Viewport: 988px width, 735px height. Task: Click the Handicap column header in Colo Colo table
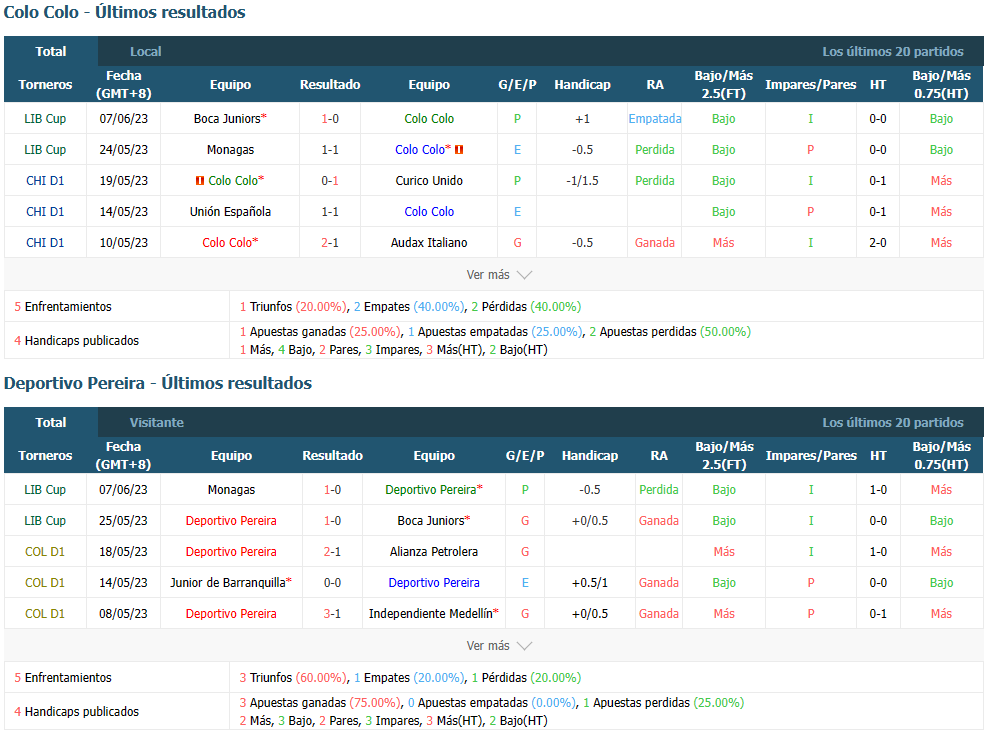(582, 84)
